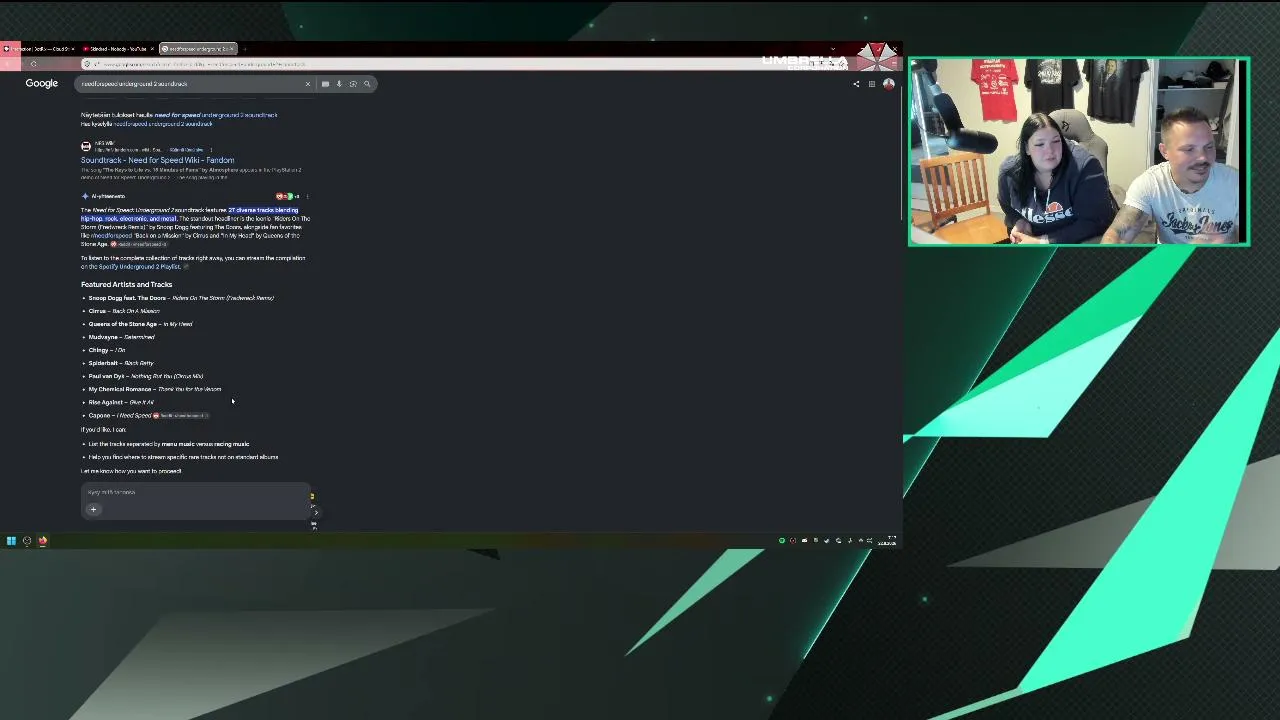Open the Google account avatar
The width and height of the screenshot is (1280, 720).
click(x=888, y=84)
